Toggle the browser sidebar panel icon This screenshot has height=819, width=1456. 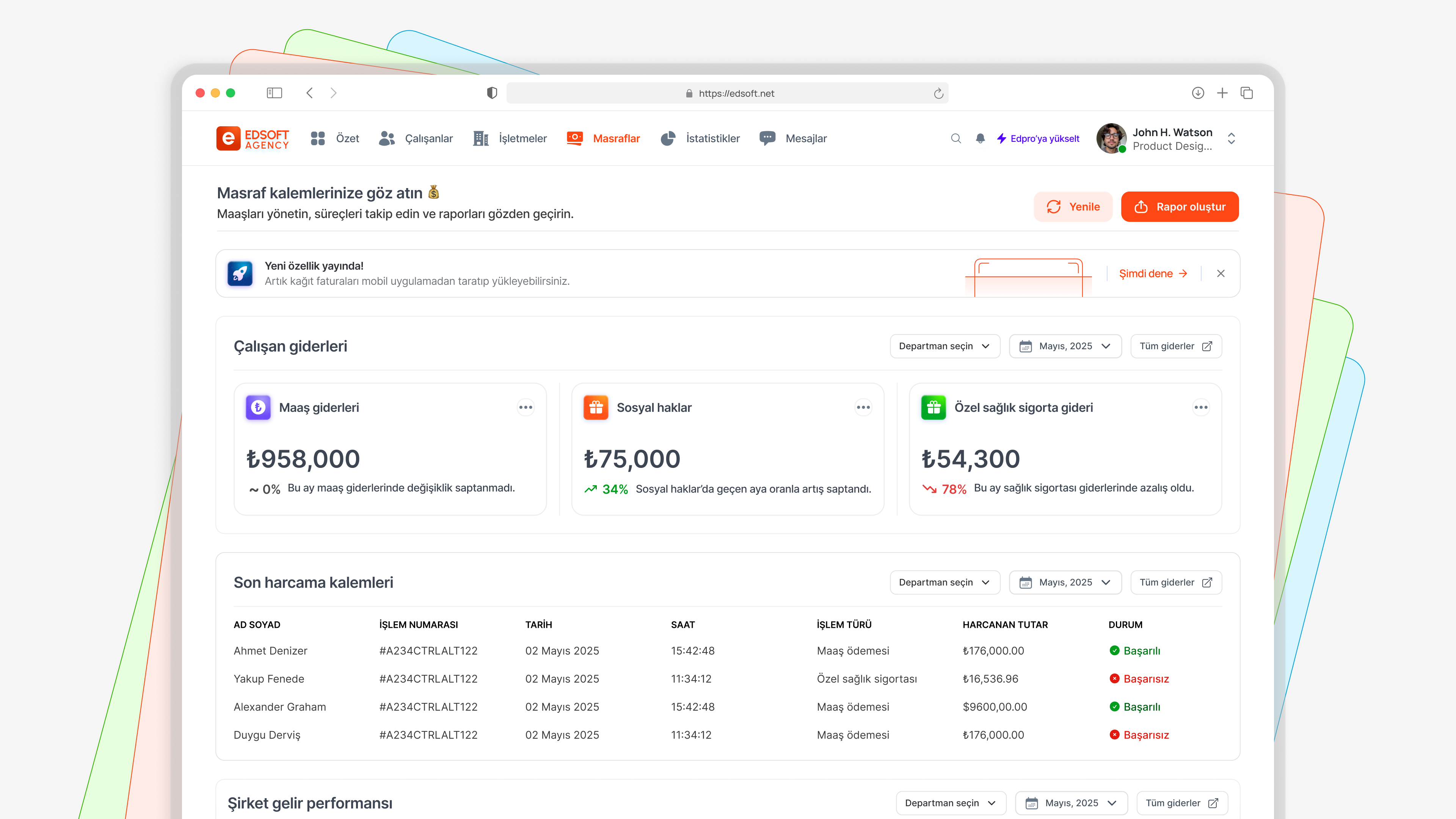coord(274,93)
